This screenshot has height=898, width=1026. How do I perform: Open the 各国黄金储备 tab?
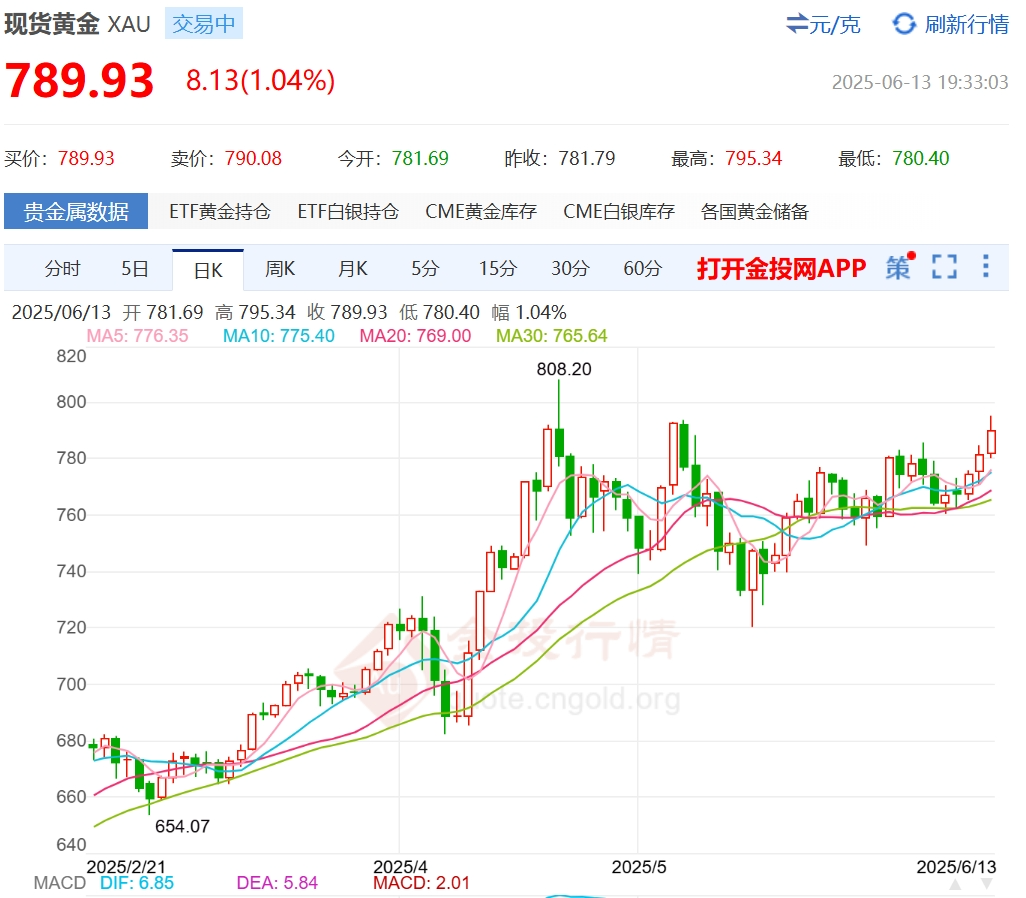pos(754,211)
